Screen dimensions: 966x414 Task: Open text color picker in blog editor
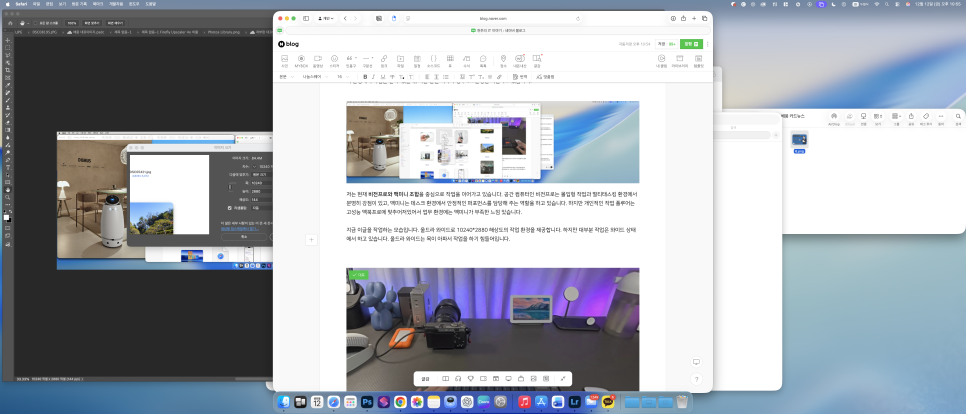(401, 77)
